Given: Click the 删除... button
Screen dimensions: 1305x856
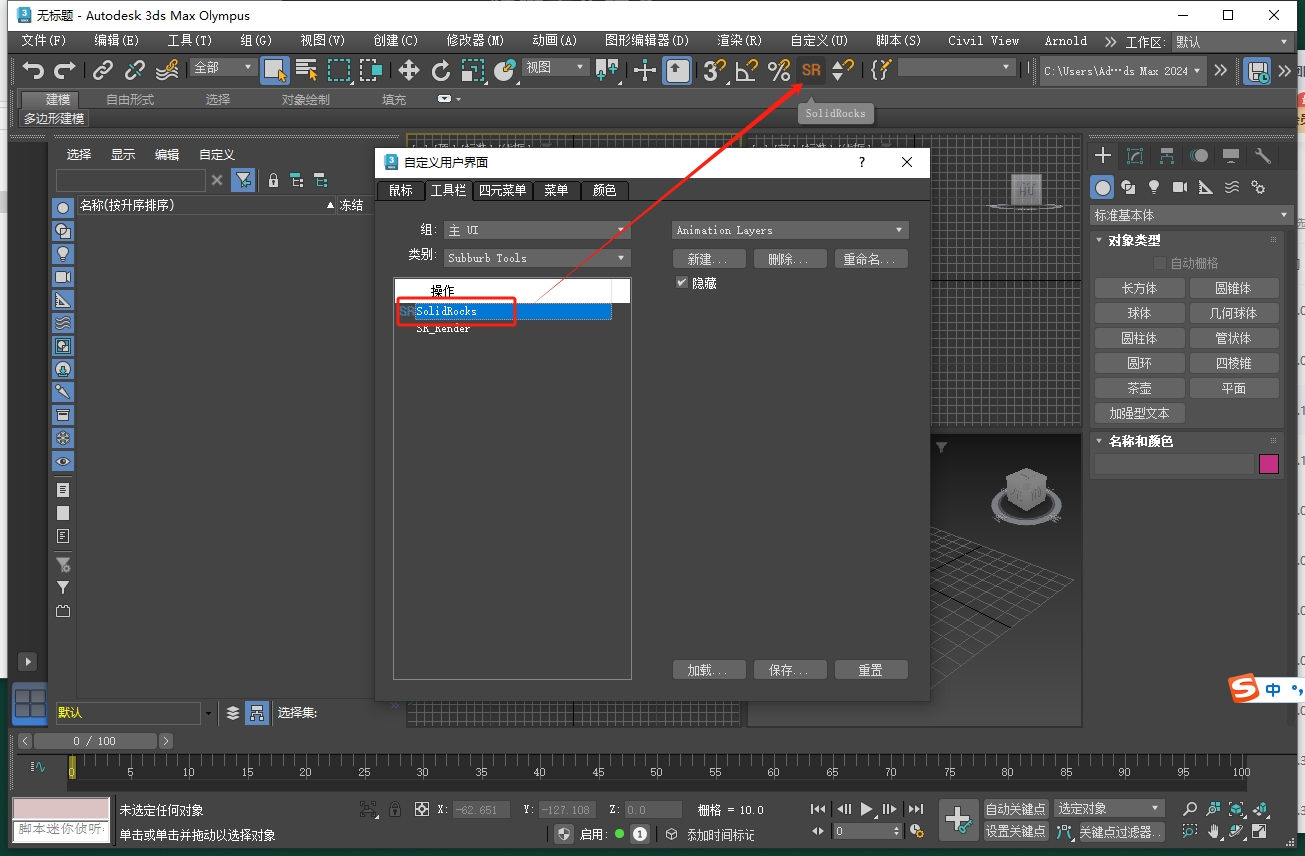Looking at the screenshot, I should [790, 259].
